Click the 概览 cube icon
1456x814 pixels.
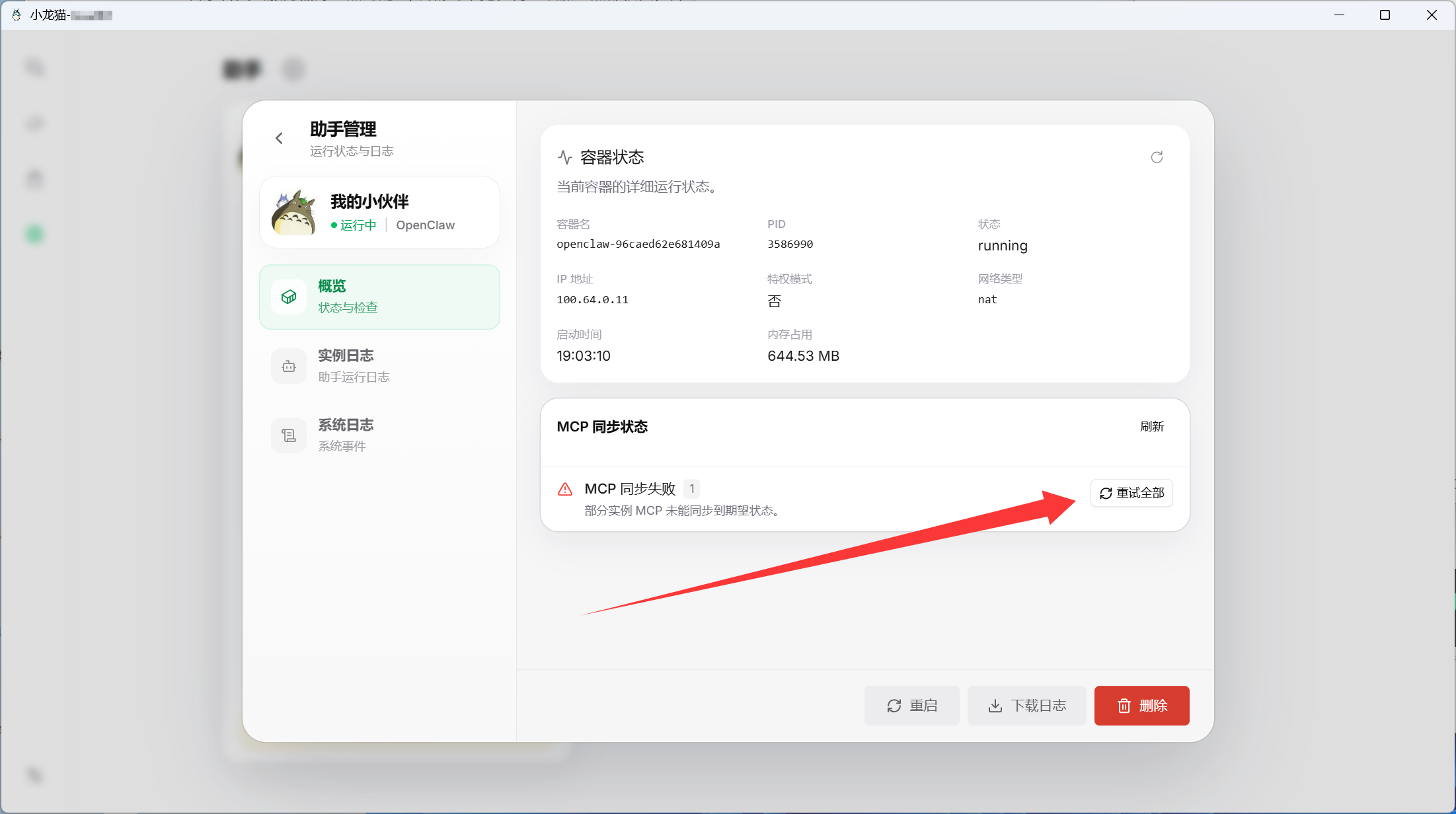[289, 297]
